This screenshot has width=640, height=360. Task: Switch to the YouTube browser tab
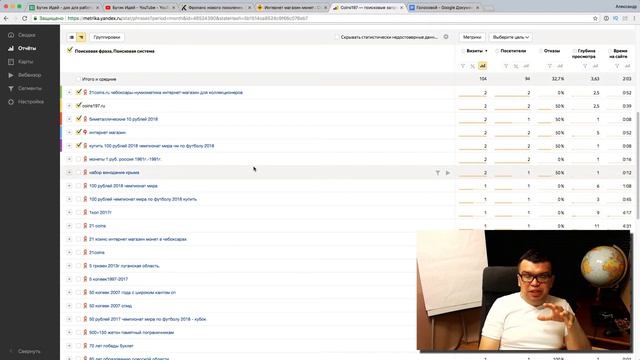[x=140, y=7]
